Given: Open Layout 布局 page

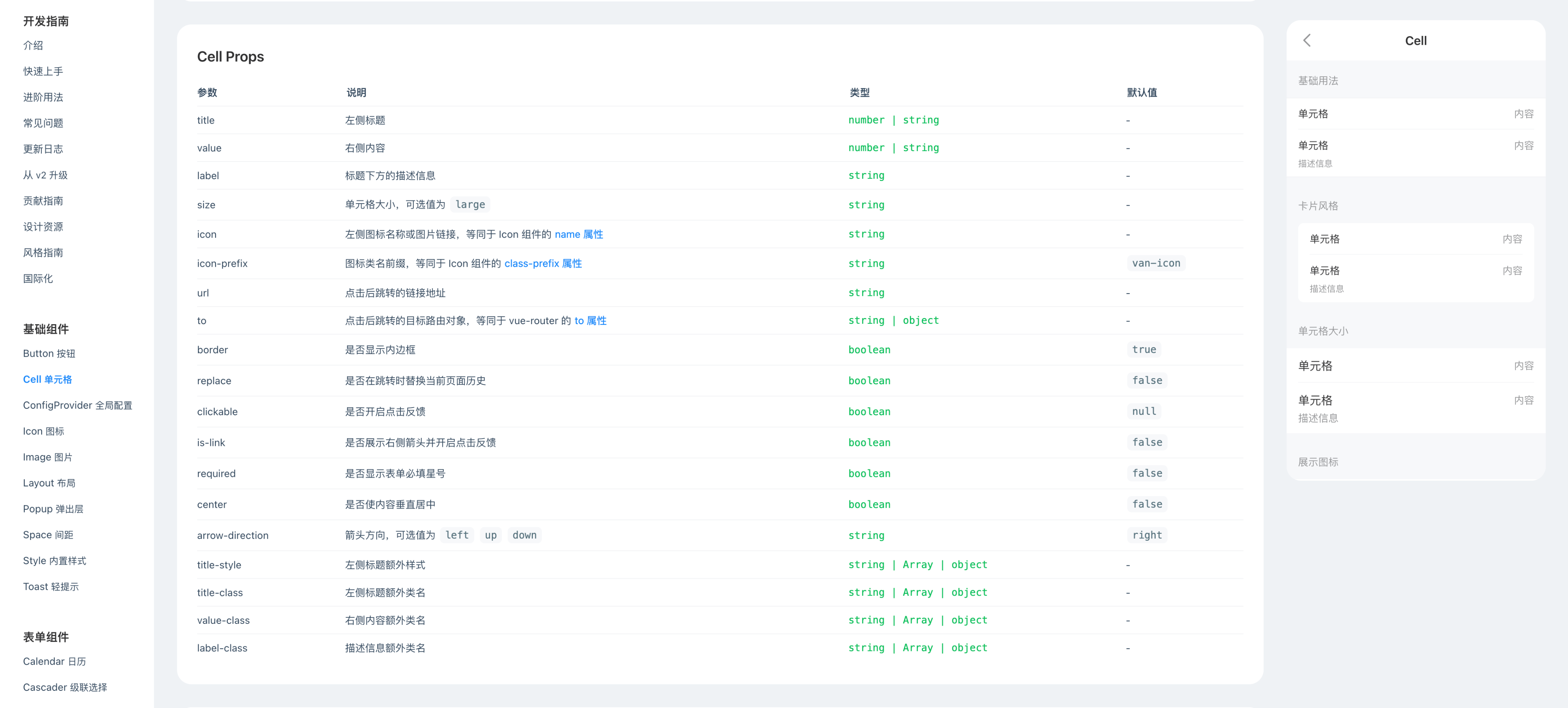Looking at the screenshot, I should [x=49, y=483].
